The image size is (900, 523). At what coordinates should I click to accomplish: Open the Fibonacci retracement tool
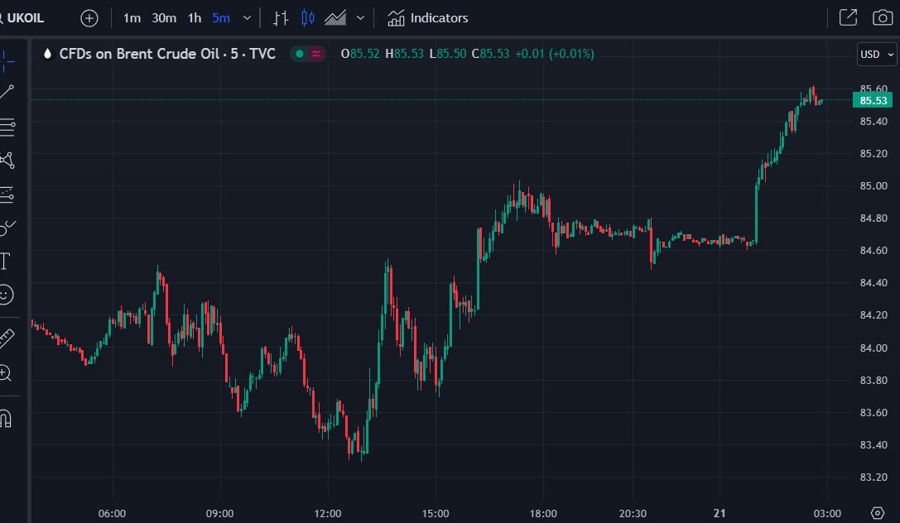click(7, 127)
